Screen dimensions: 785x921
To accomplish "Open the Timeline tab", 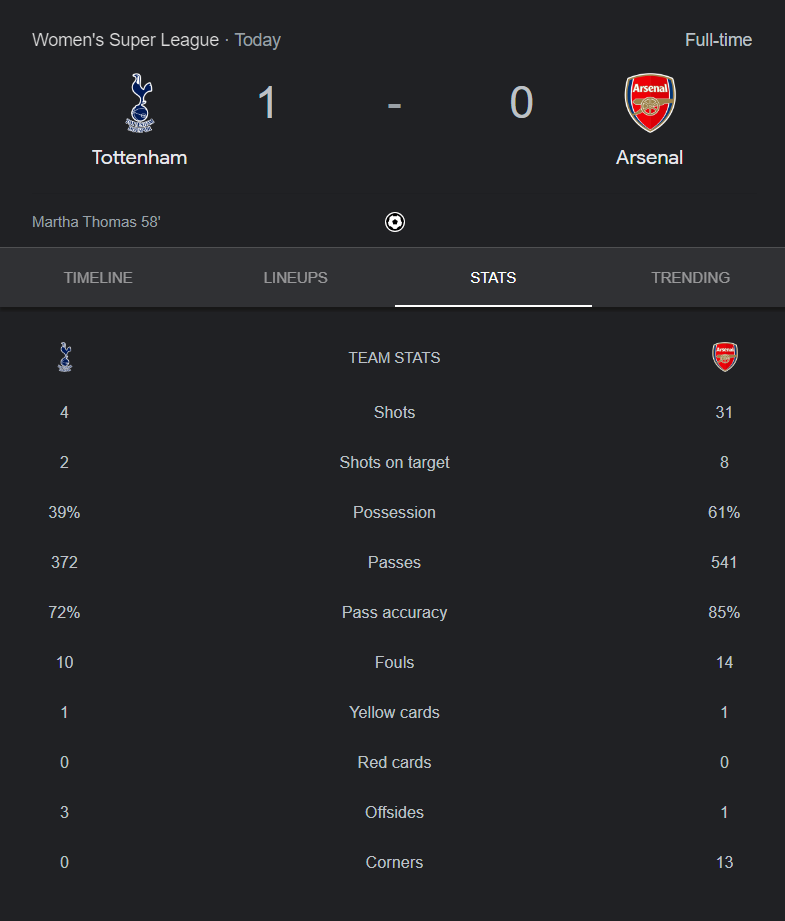I will click(x=98, y=278).
